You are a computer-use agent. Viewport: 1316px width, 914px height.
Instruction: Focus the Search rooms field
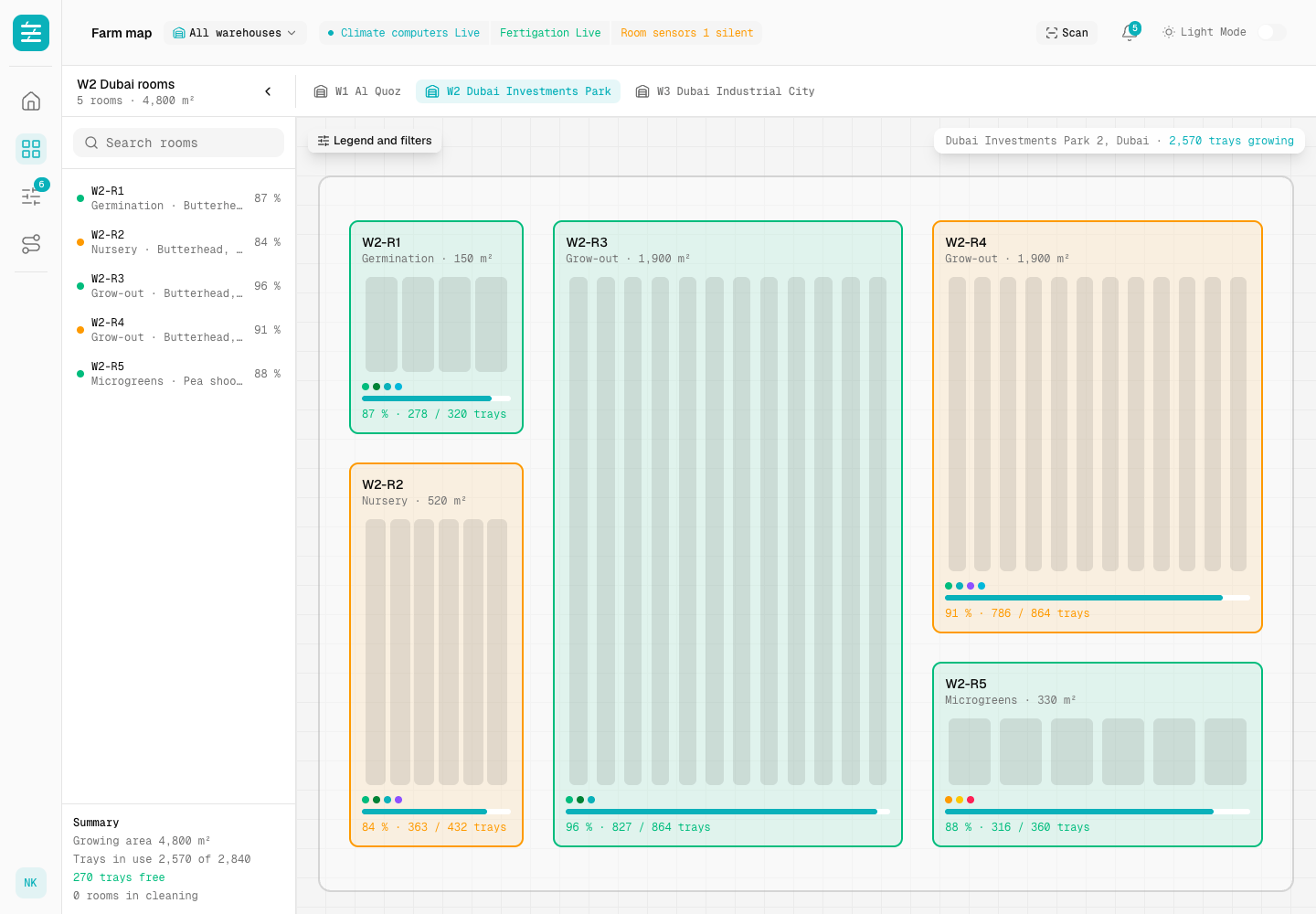[x=178, y=143]
